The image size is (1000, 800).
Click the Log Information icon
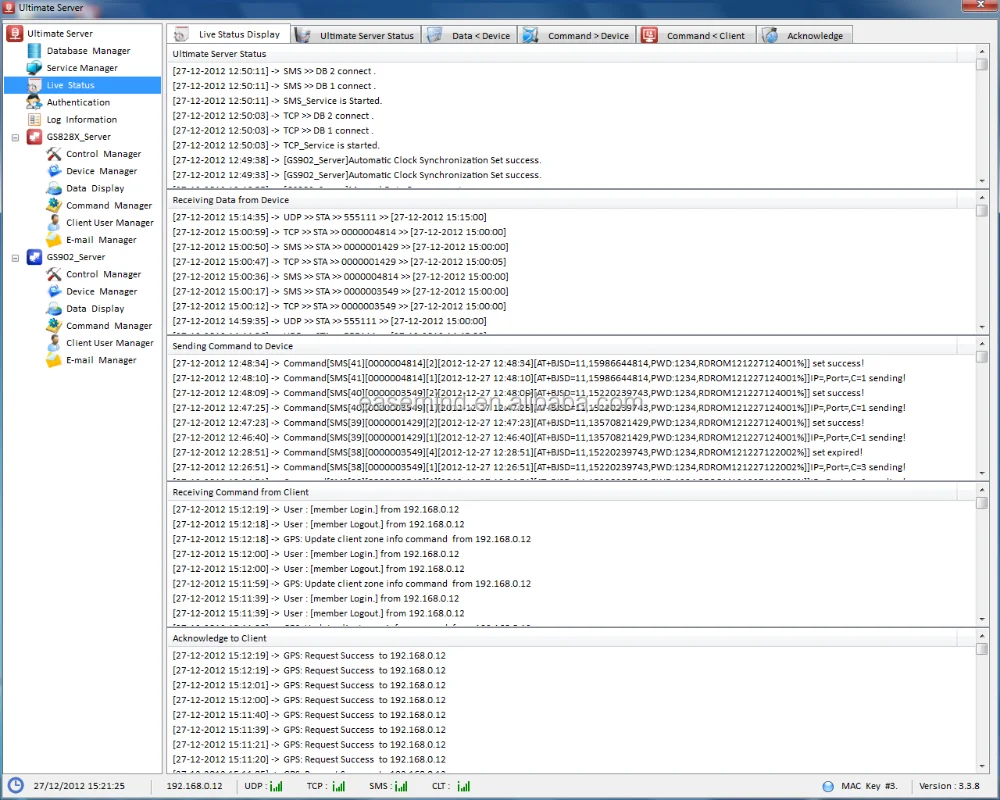35,119
